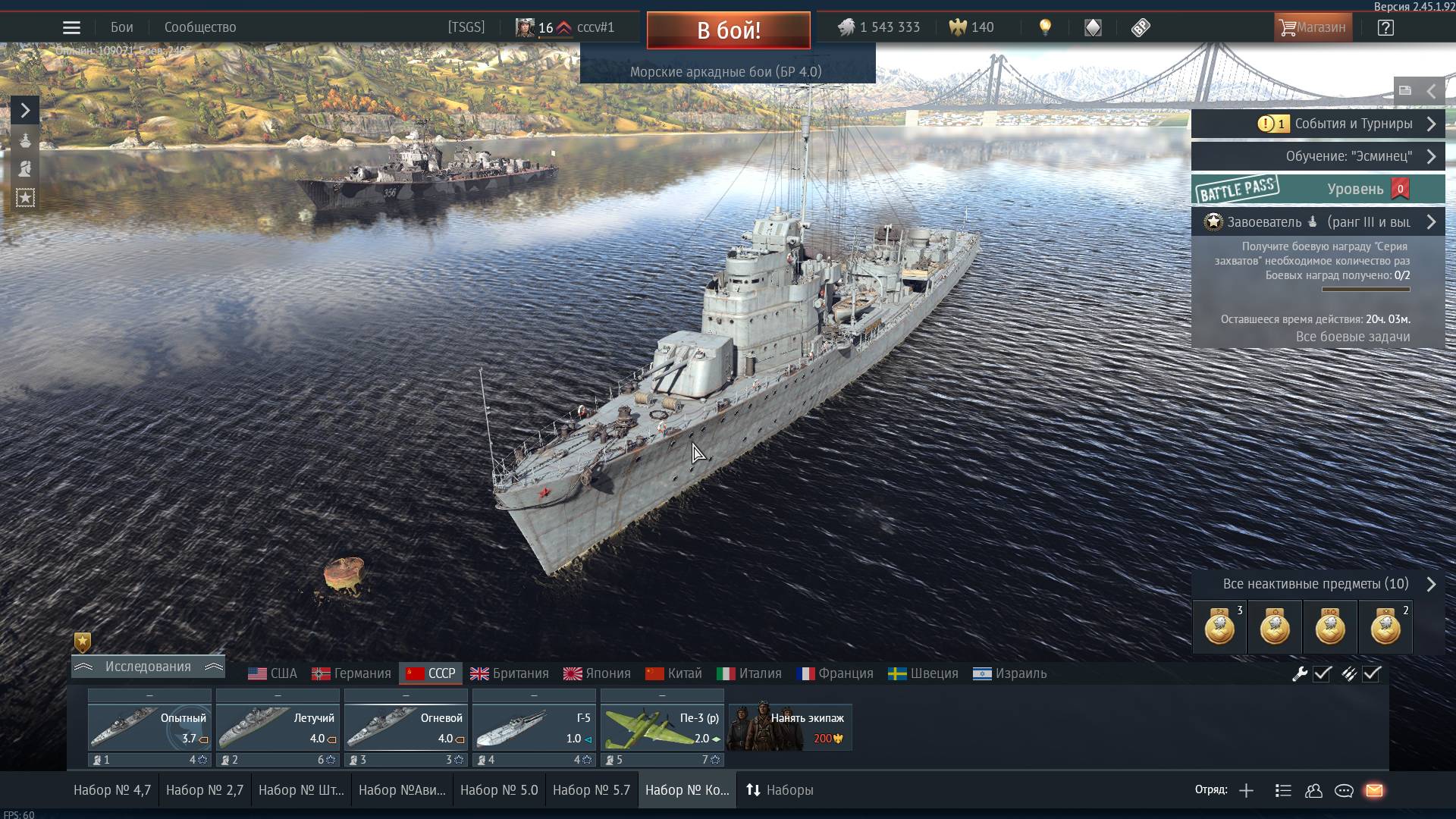Viewport: 1456px width, 819px height.
Task: Collapse the right panel with left arrow
Action: (1432, 91)
